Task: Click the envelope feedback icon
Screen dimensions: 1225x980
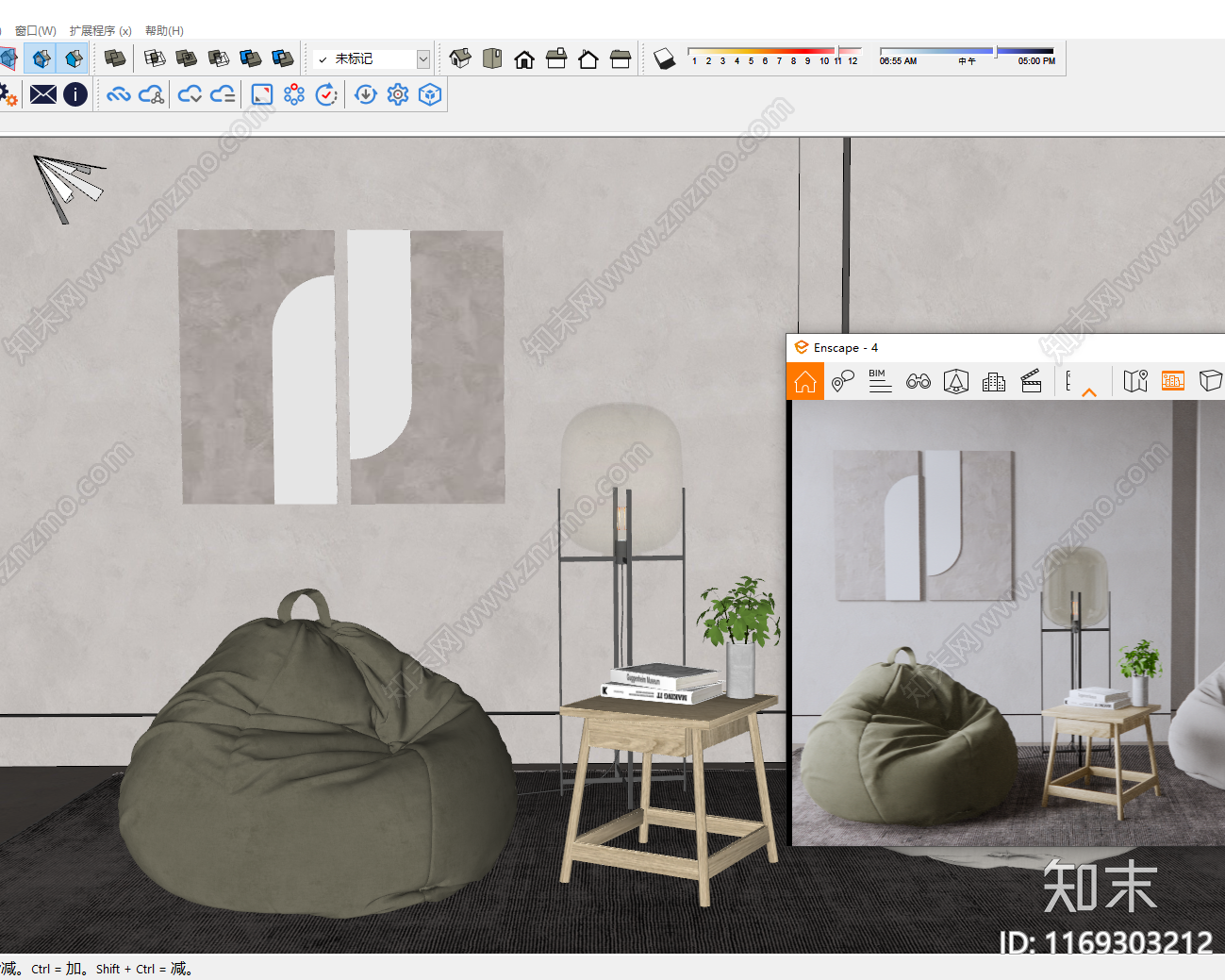Action: (x=43, y=94)
